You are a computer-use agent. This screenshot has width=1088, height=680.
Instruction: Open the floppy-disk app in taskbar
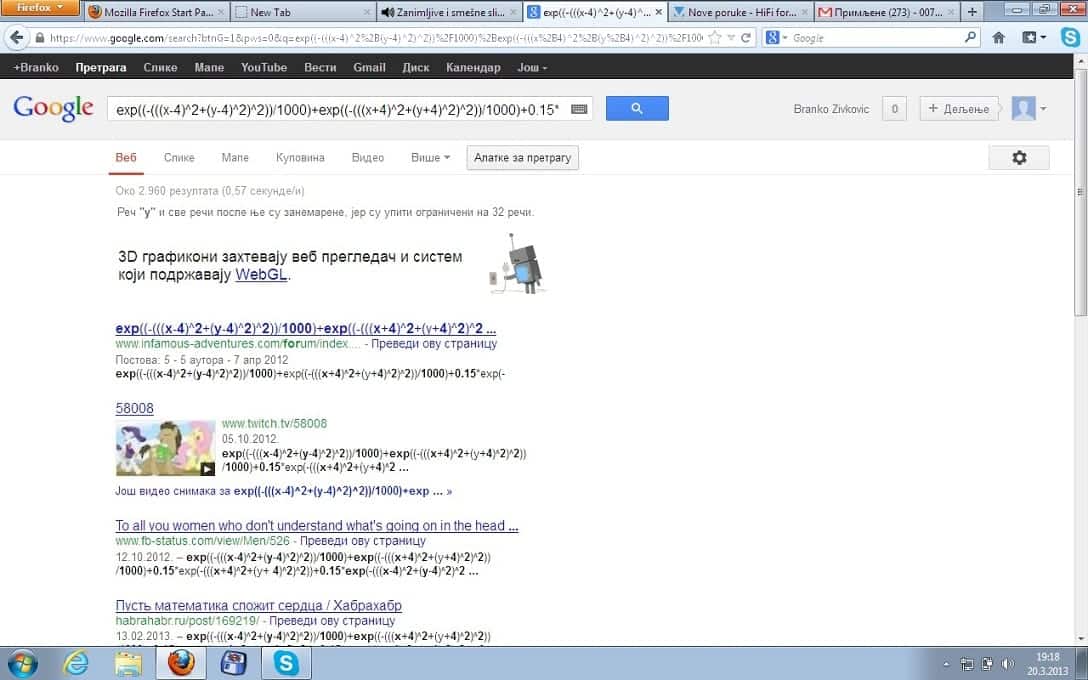pyautogui.click(x=234, y=663)
